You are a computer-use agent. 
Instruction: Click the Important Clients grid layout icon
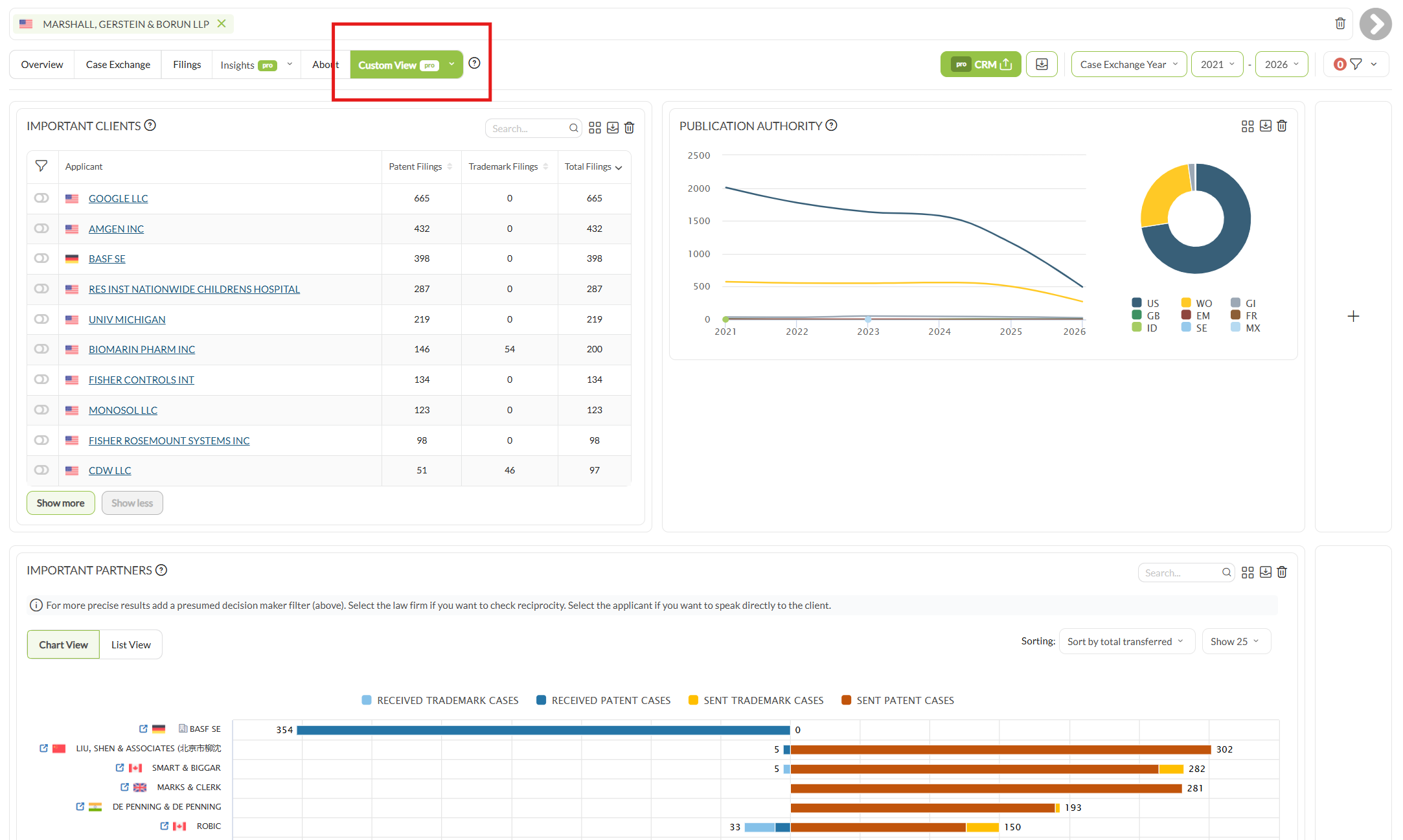point(595,128)
